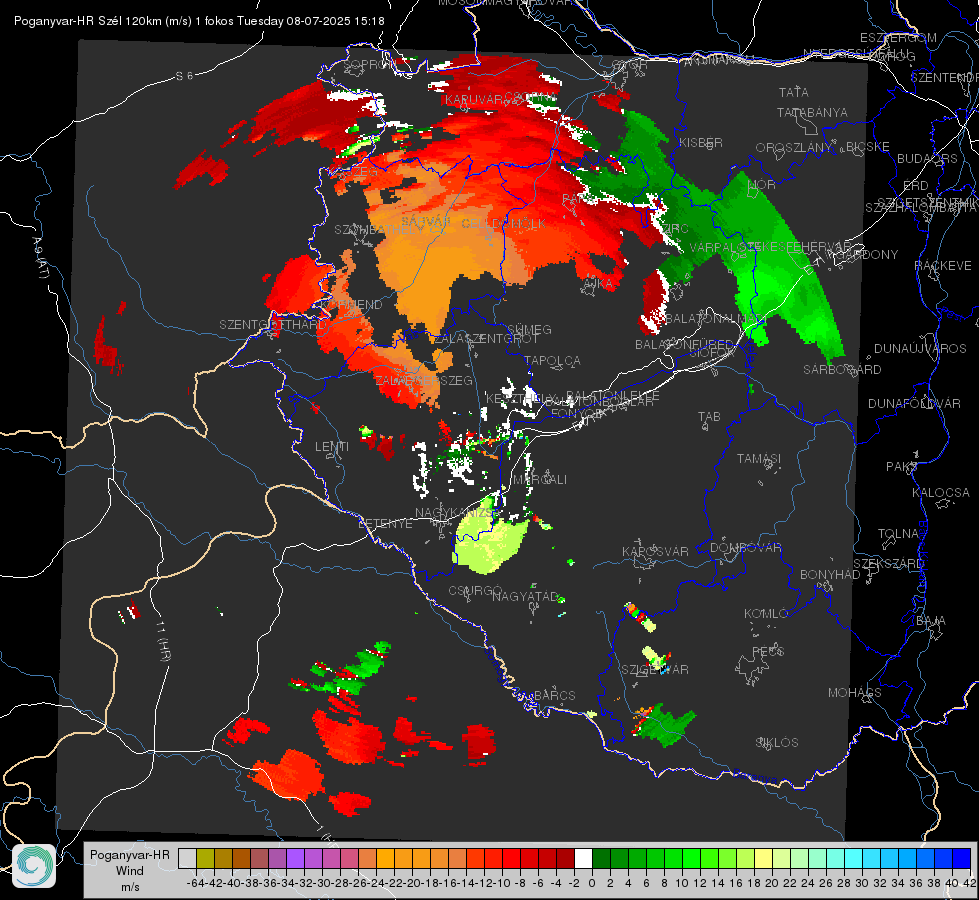Click the BICSKE city label
The image size is (979, 900).
click(x=867, y=146)
